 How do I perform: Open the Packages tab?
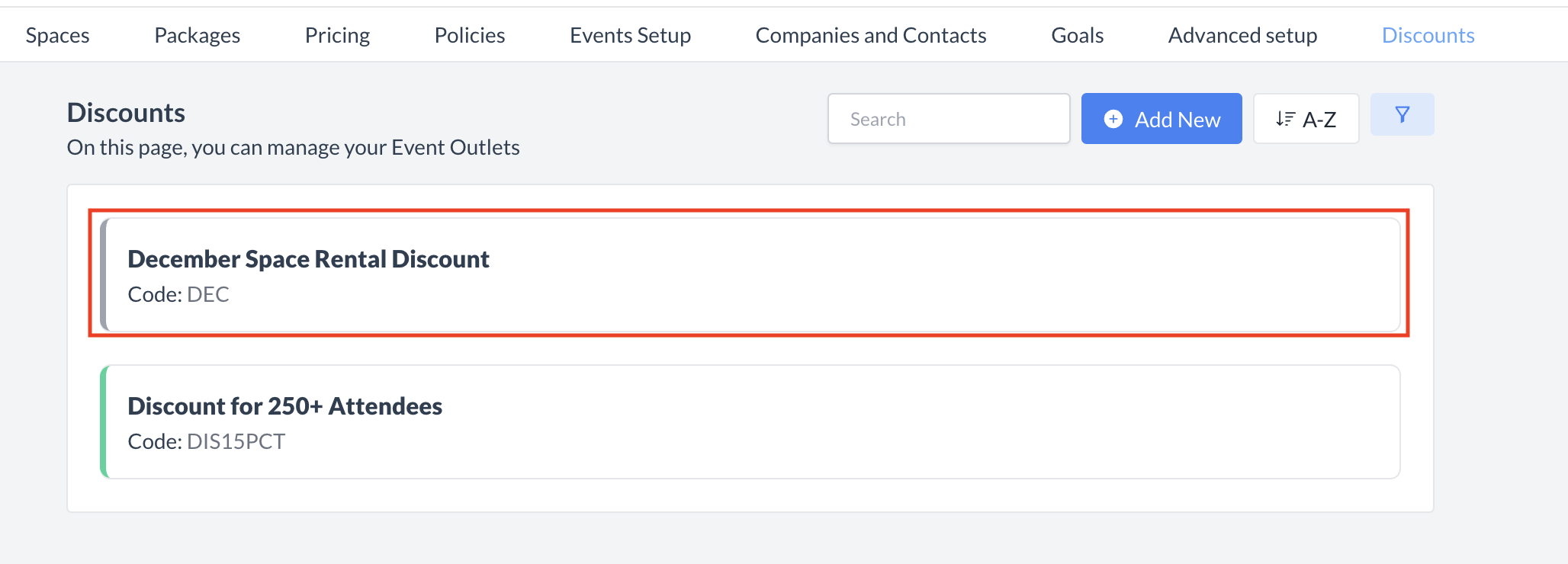tap(197, 35)
